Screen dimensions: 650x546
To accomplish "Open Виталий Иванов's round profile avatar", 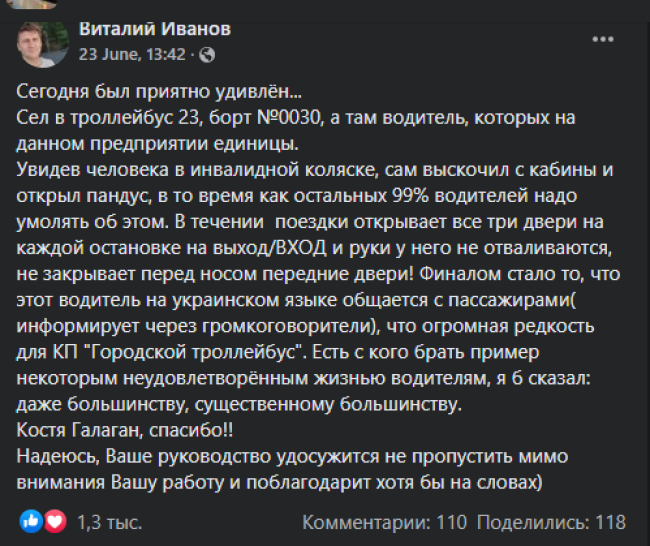I will tap(42, 44).
